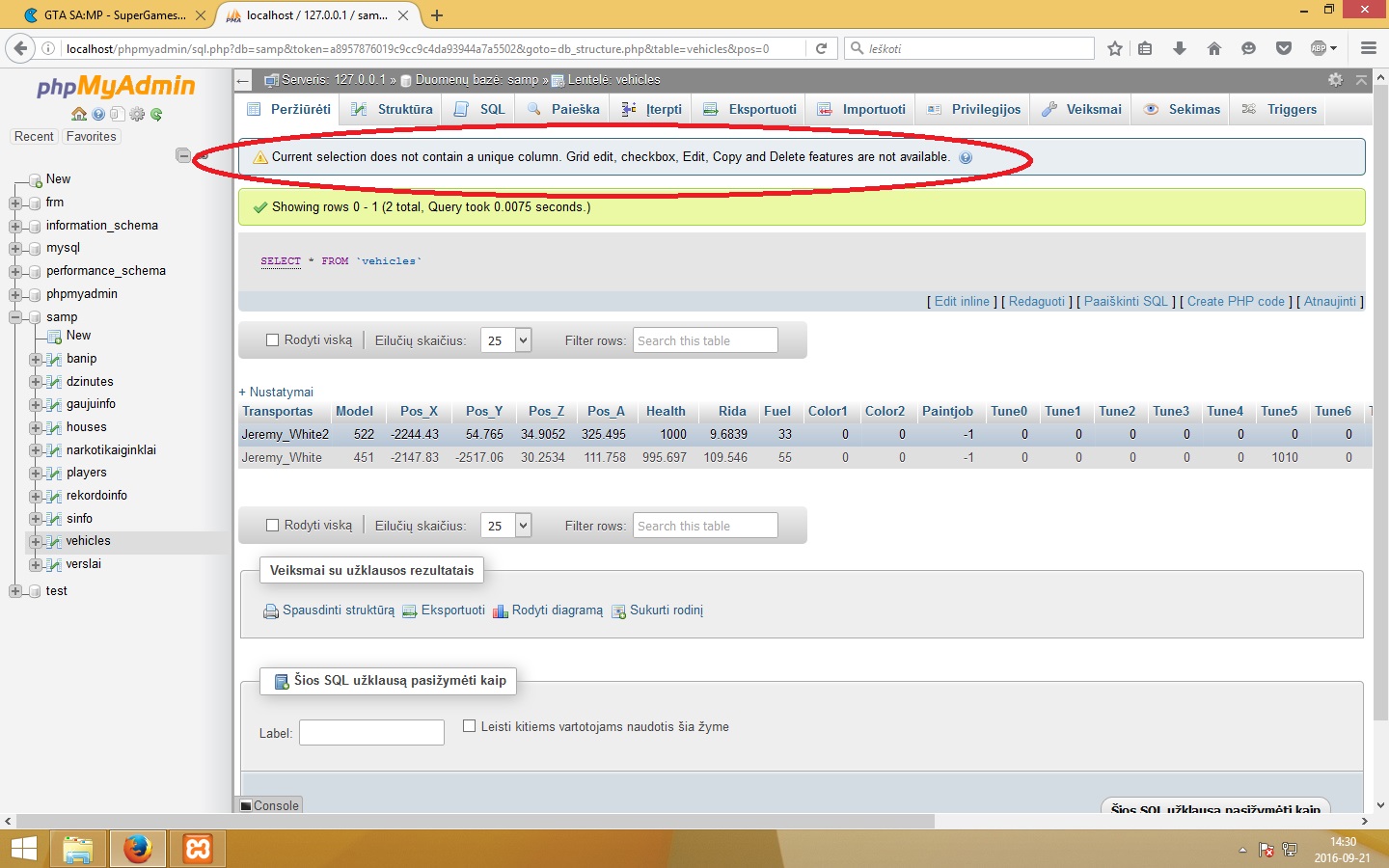Click Firefox bookmark star icon
The height and width of the screenshot is (868, 1389).
click(x=1115, y=48)
